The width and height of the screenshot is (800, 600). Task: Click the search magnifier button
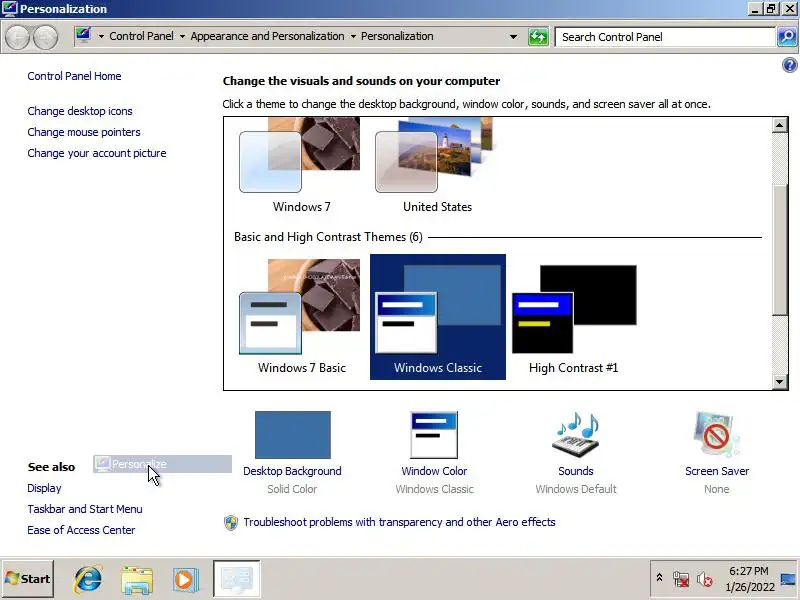(x=787, y=37)
